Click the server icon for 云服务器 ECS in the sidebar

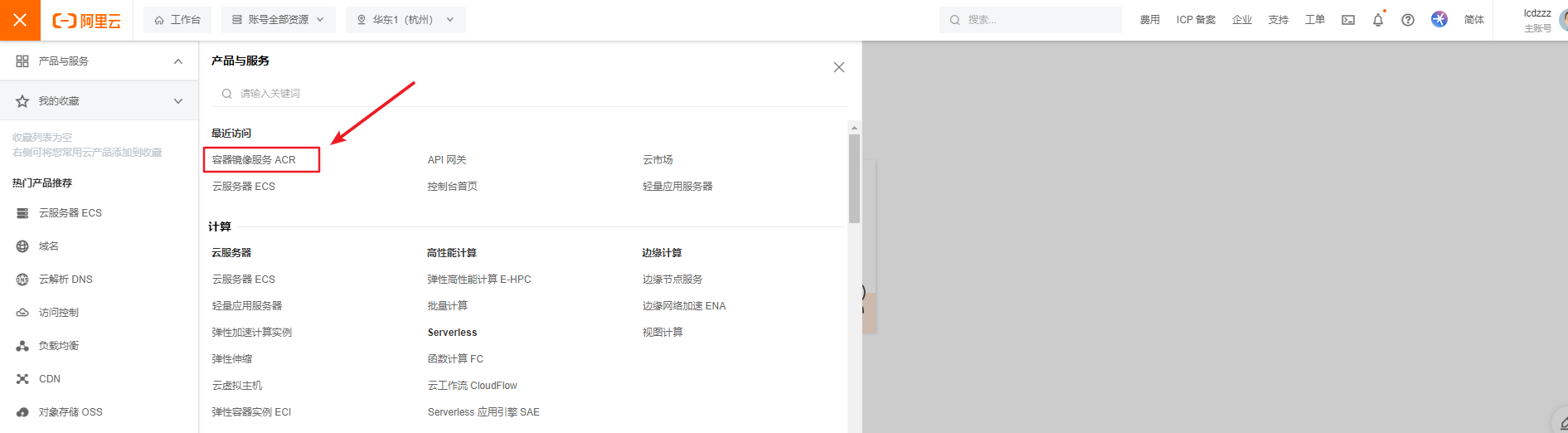click(x=22, y=213)
